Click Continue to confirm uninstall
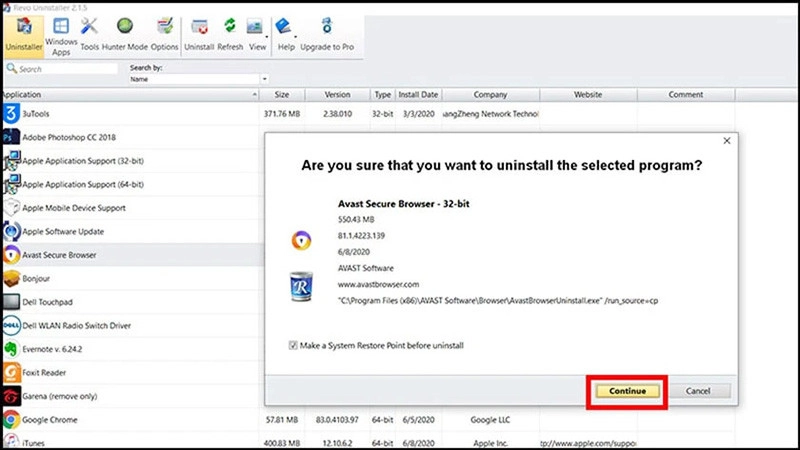800x450 pixels. (627, 391)
